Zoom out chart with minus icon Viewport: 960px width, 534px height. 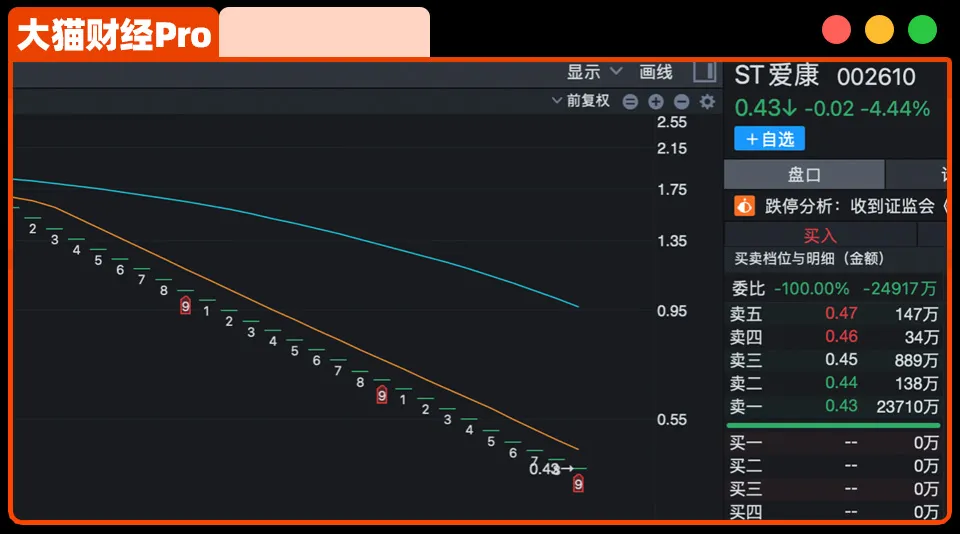tap(682, 101)
